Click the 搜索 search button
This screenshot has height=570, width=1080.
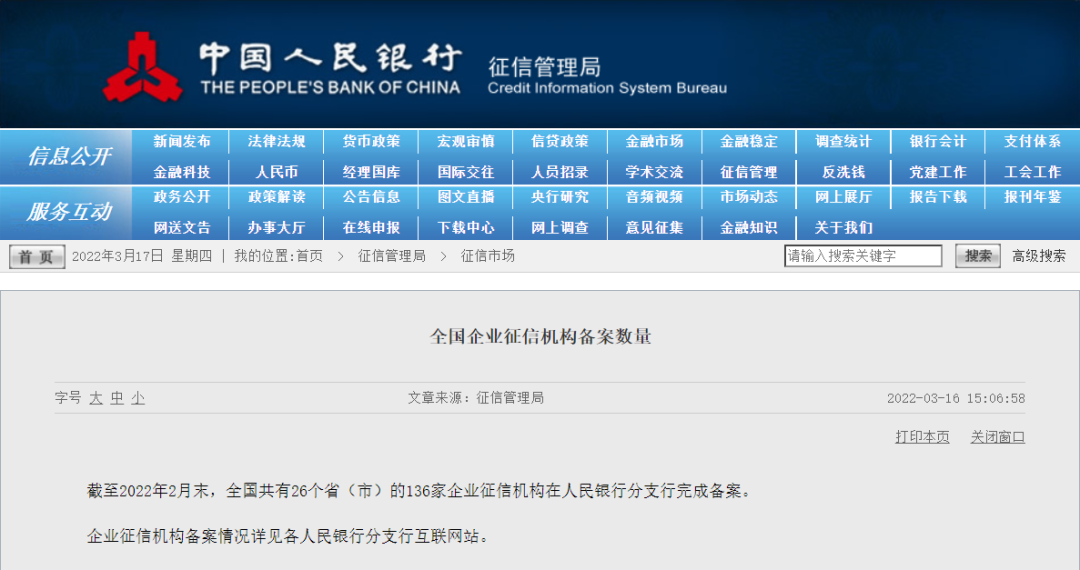(977, 256)
